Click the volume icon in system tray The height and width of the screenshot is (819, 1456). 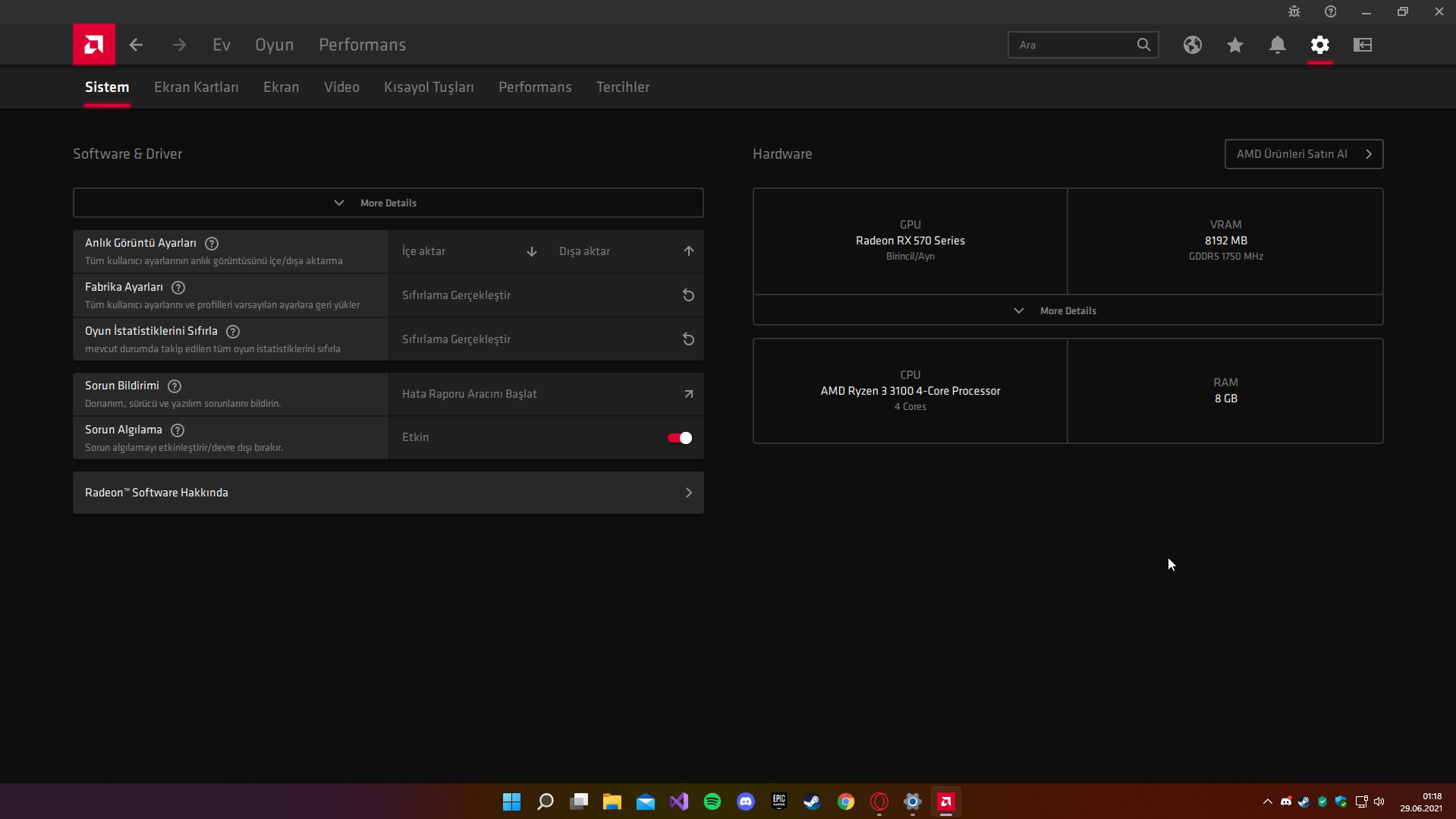click(x=1379, y=802)
